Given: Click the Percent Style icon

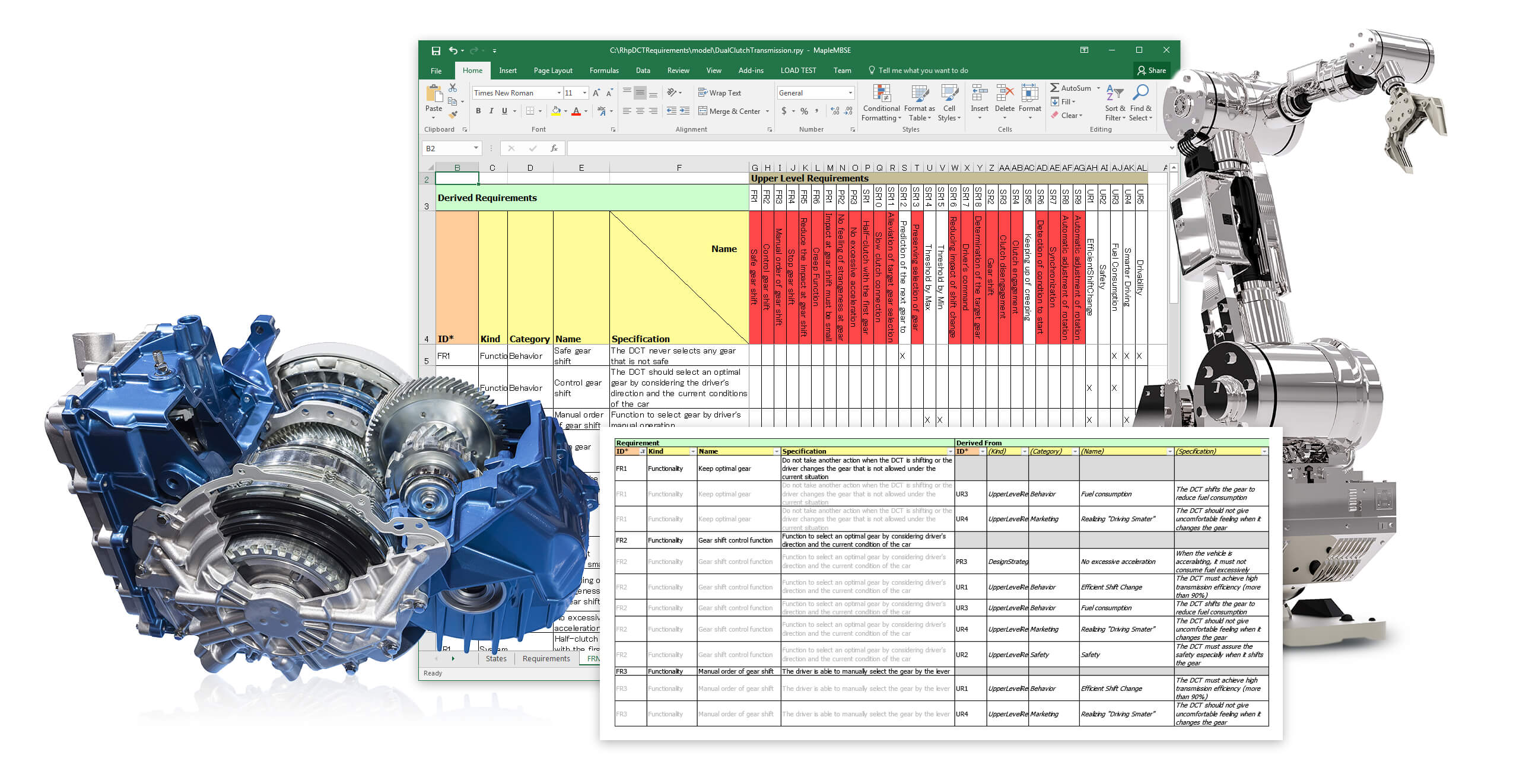Looking at the screenshot, I should (804, 111).
